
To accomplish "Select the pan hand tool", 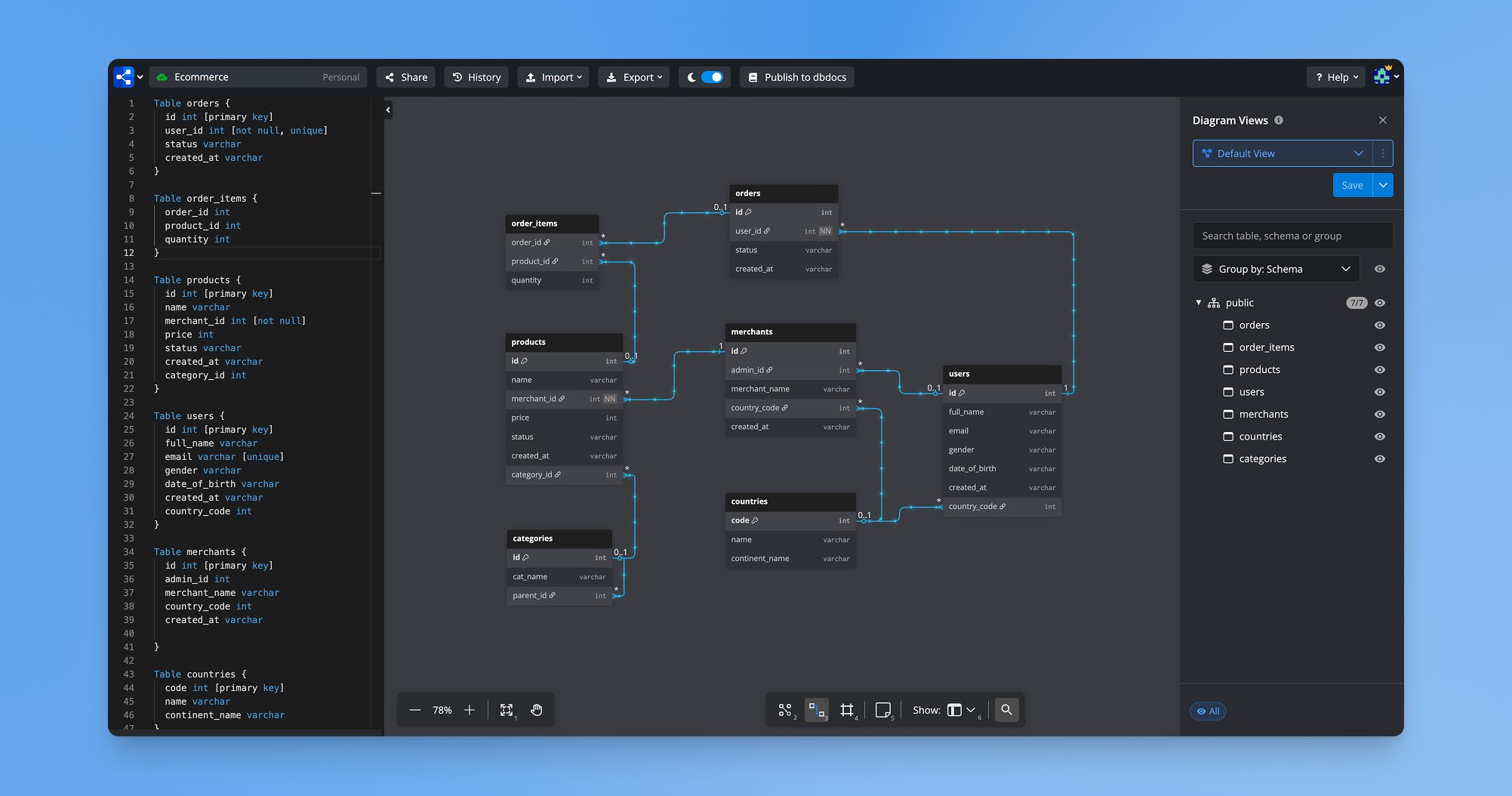I will pos(537,710).
